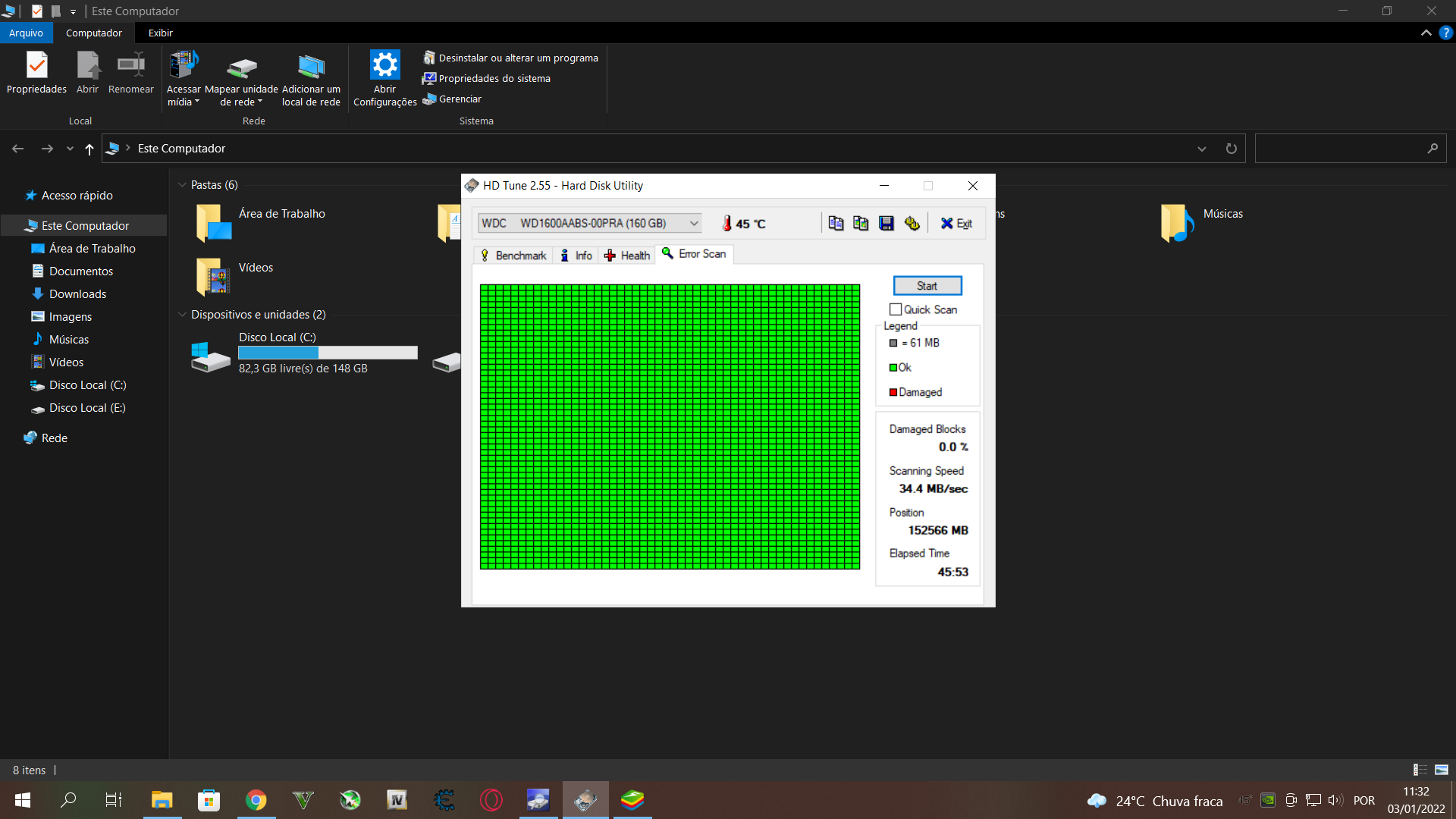Select the Músicas folder icon
The height and width of the screenshot is (819, 1456).
[1178, 223]
